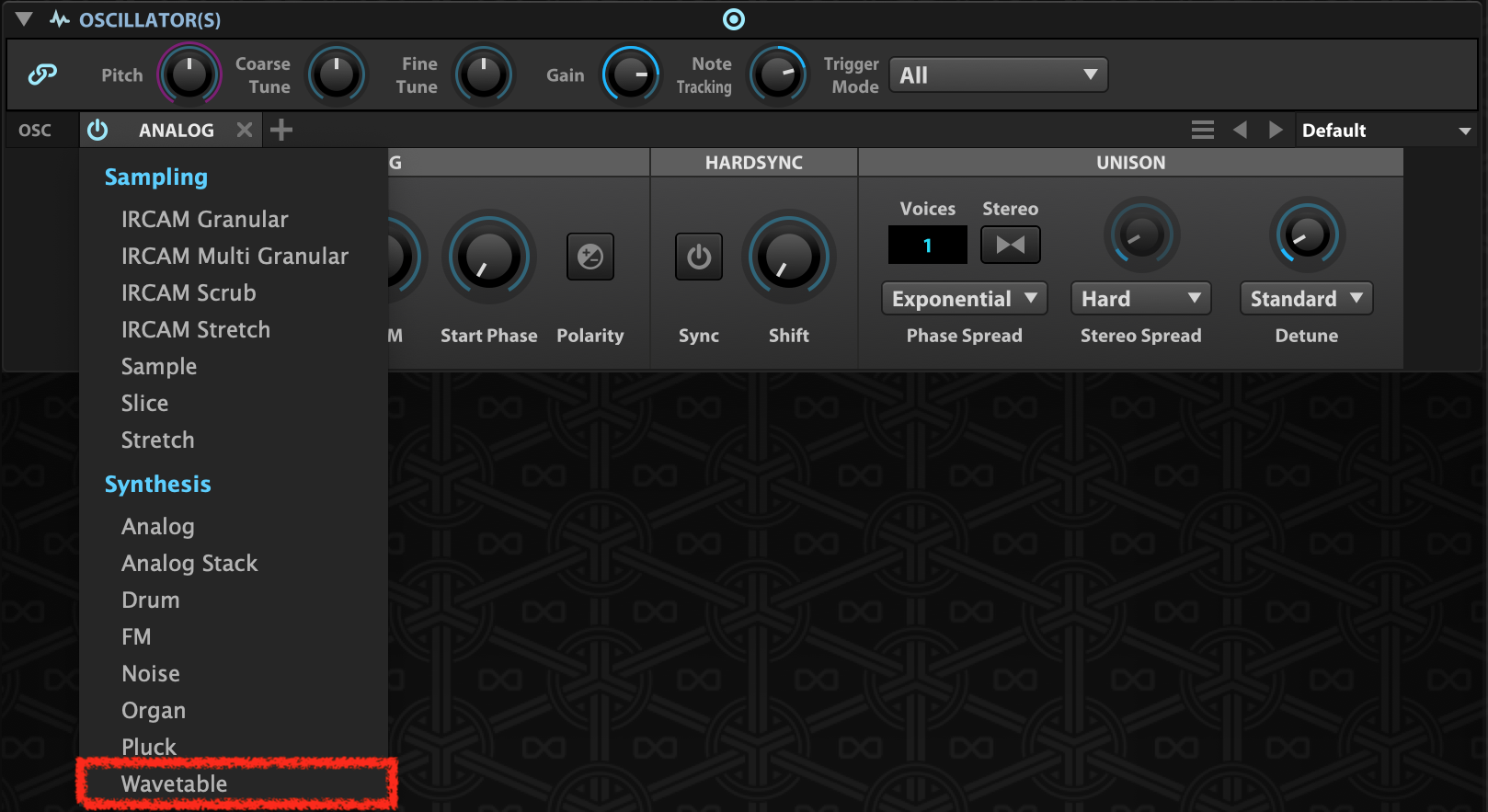
Task: Remove the Analog oscillator with X
Action: coord(245,130)
